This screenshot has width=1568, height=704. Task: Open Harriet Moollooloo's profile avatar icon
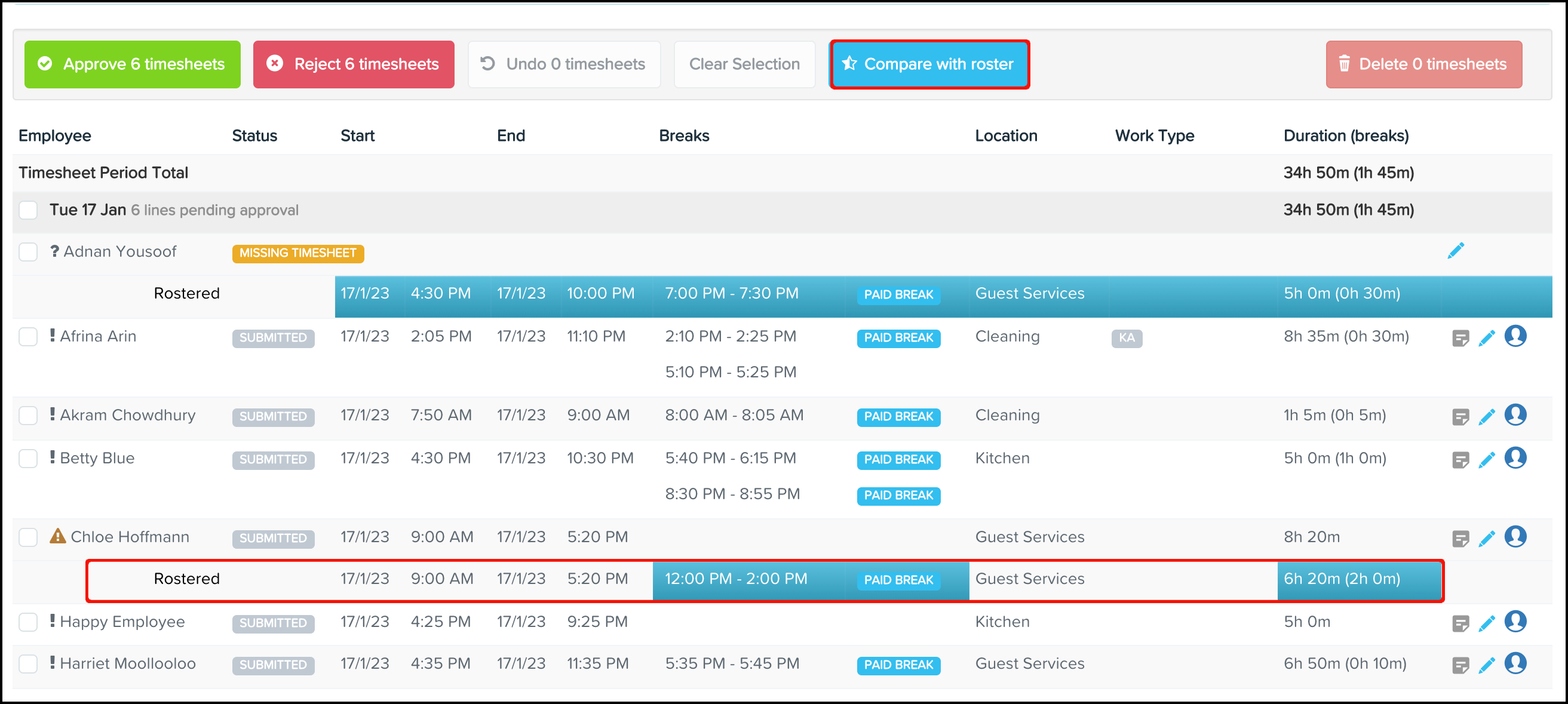click(x=1515, y=663)
